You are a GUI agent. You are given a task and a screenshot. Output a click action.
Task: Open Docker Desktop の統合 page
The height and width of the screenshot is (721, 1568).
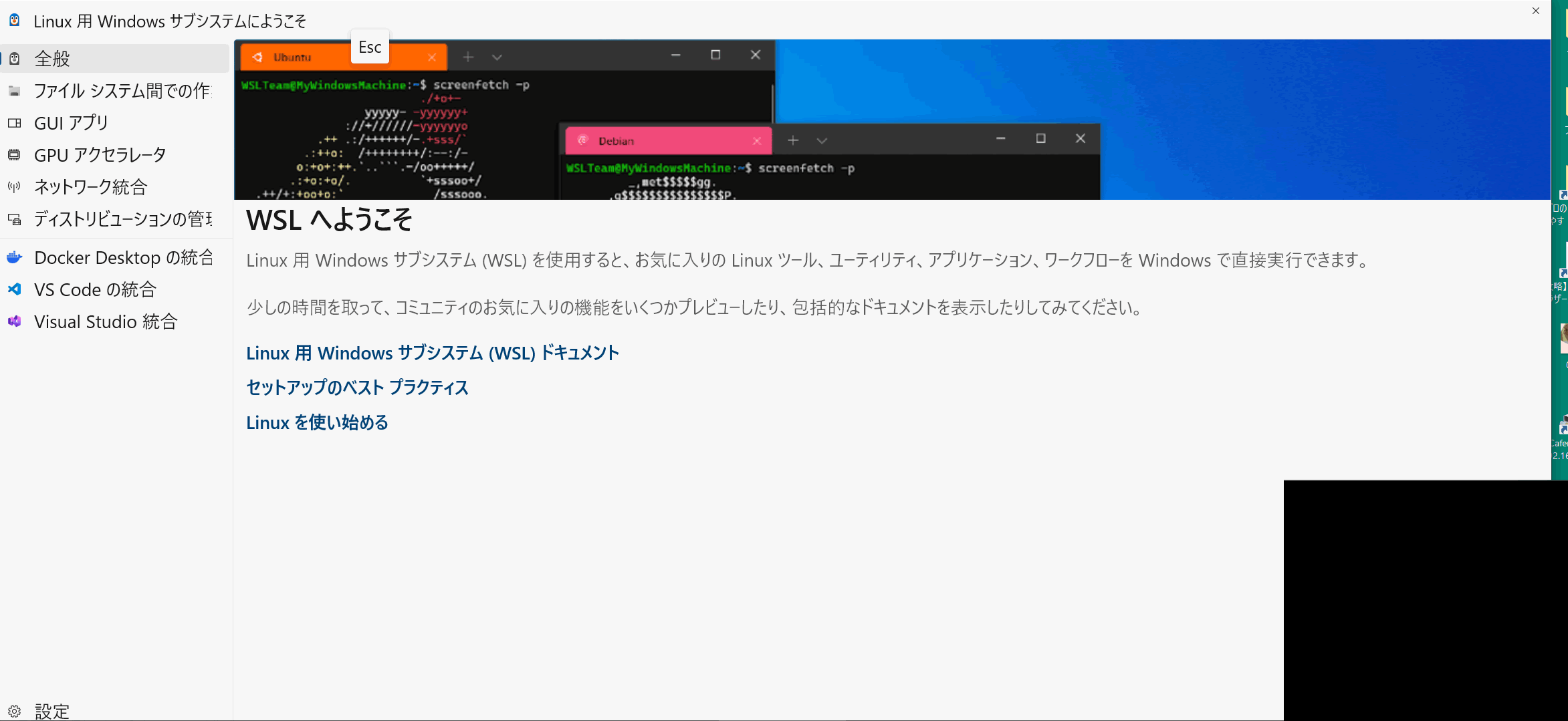[115, 258]
